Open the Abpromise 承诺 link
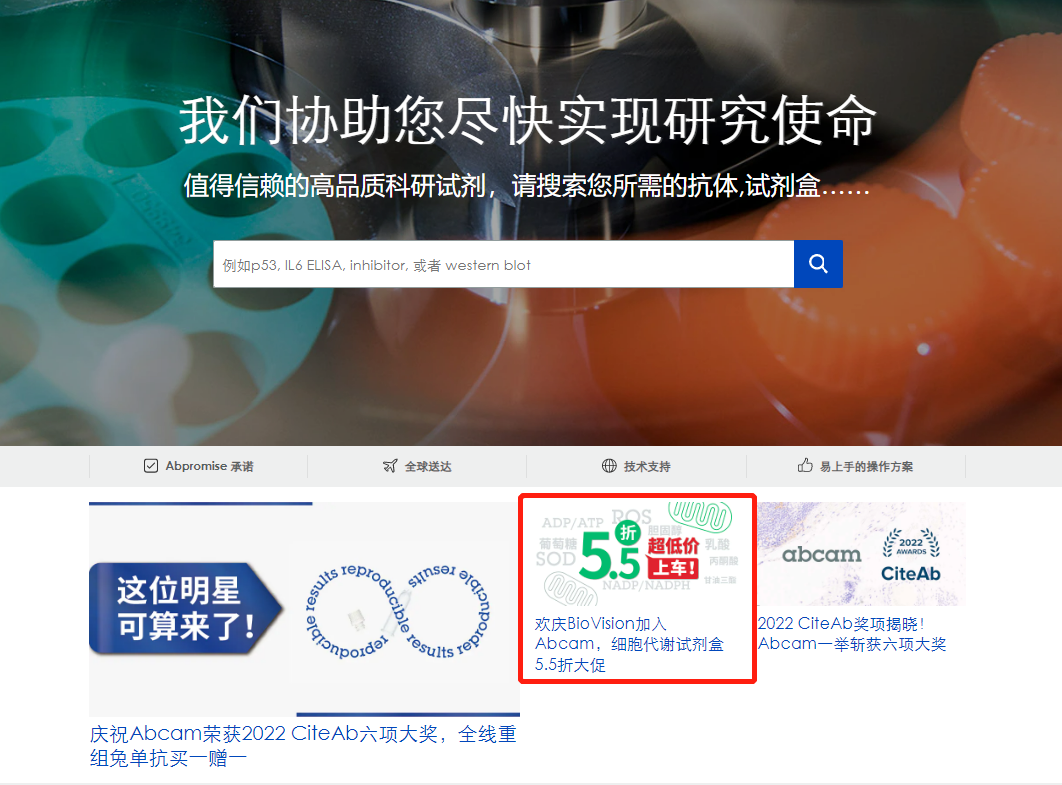1062x785 pixels. [209, 466]
